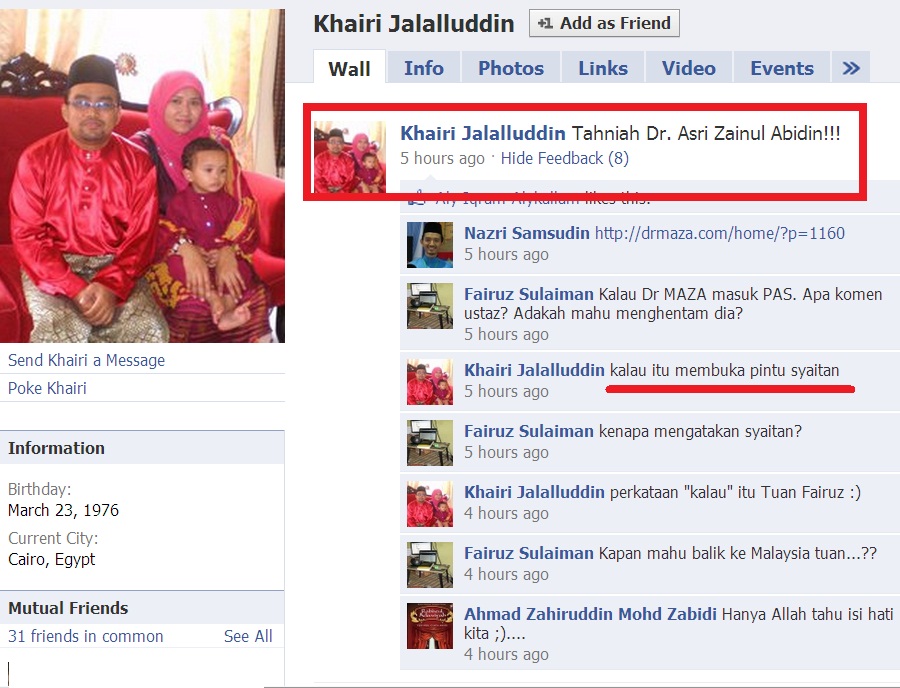This screenshot has height=688, width=900.
Task: Open the Photos tab
Action: click(x=511, y=68)
